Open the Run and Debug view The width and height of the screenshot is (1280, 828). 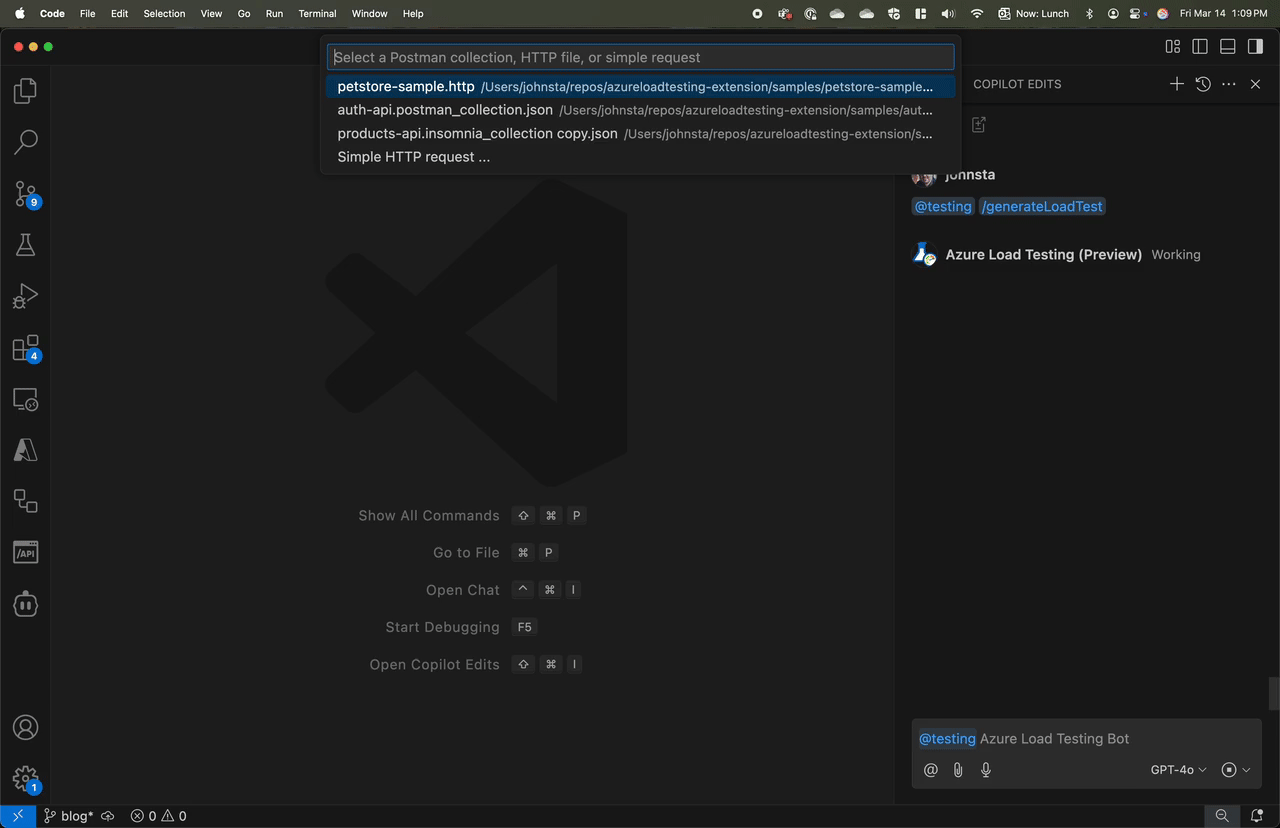tap(25, 297)
